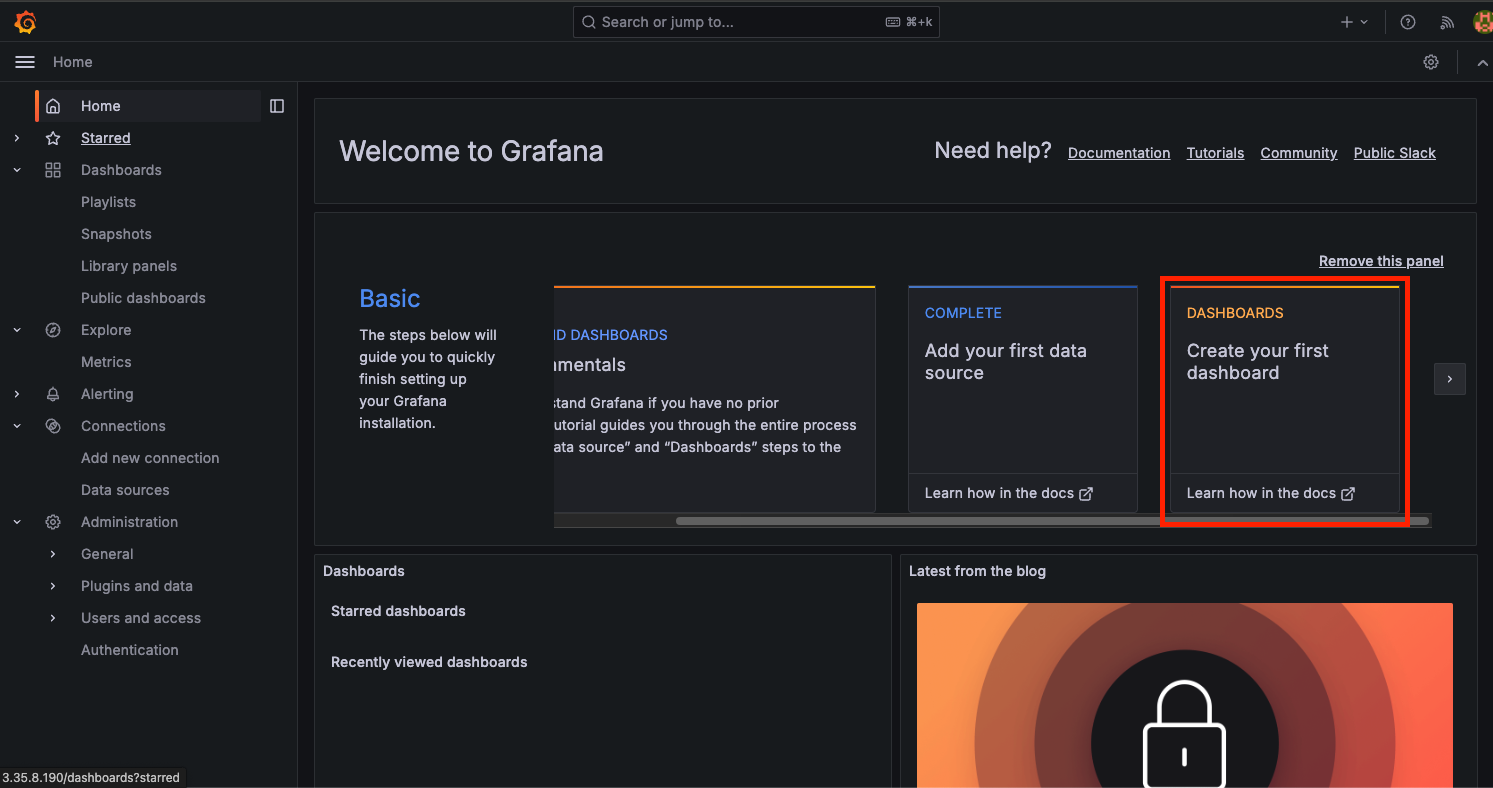Image resolution: width=1493 pixels, height=788 pixels.
Task: Collapse the Connections section chevron
Action: click(17, 426)
